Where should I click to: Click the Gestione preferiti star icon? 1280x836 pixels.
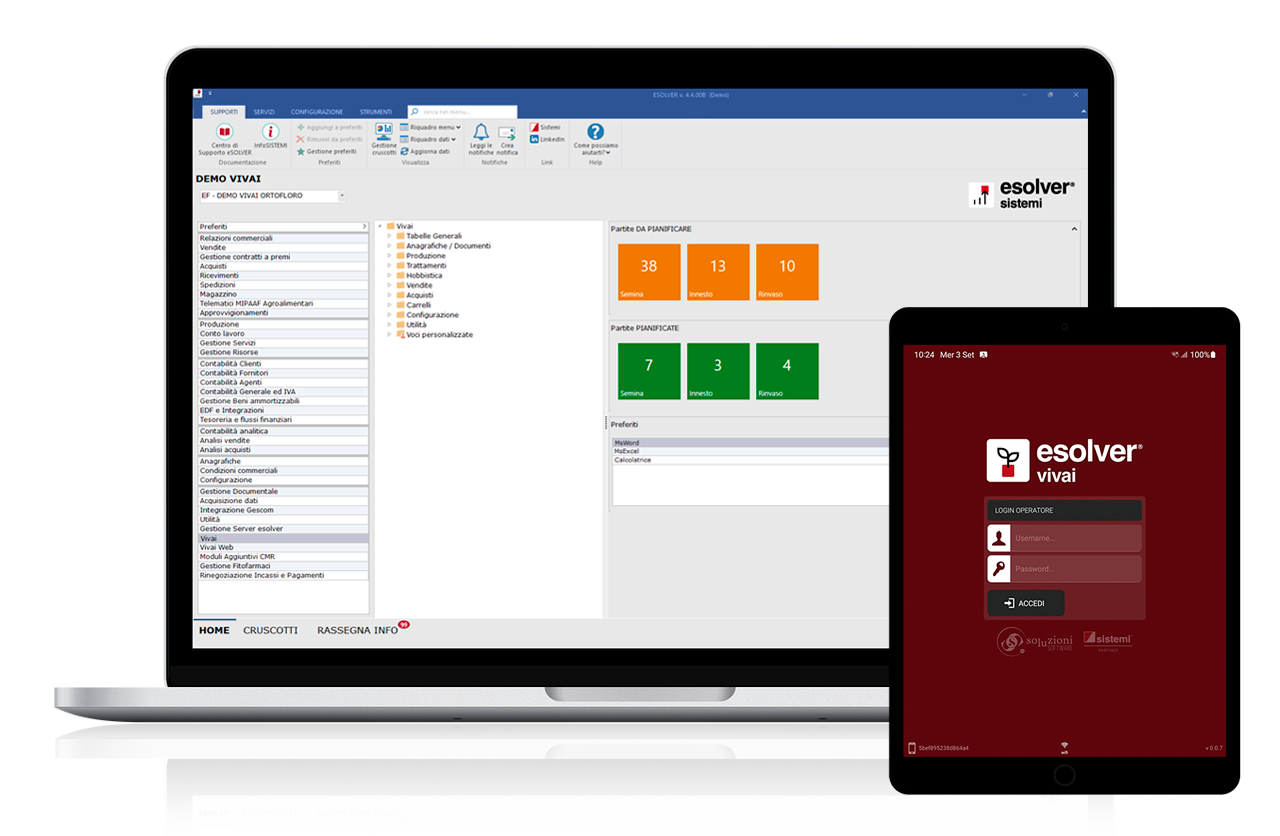(301, 151)
